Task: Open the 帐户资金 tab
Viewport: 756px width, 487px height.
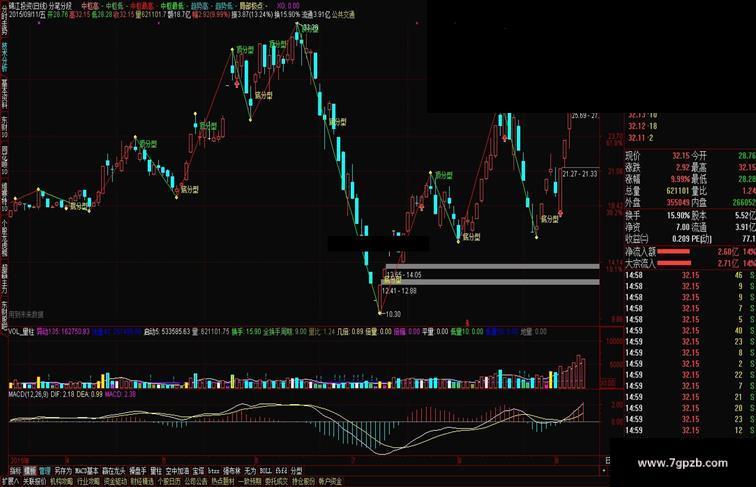Action: 330,481
